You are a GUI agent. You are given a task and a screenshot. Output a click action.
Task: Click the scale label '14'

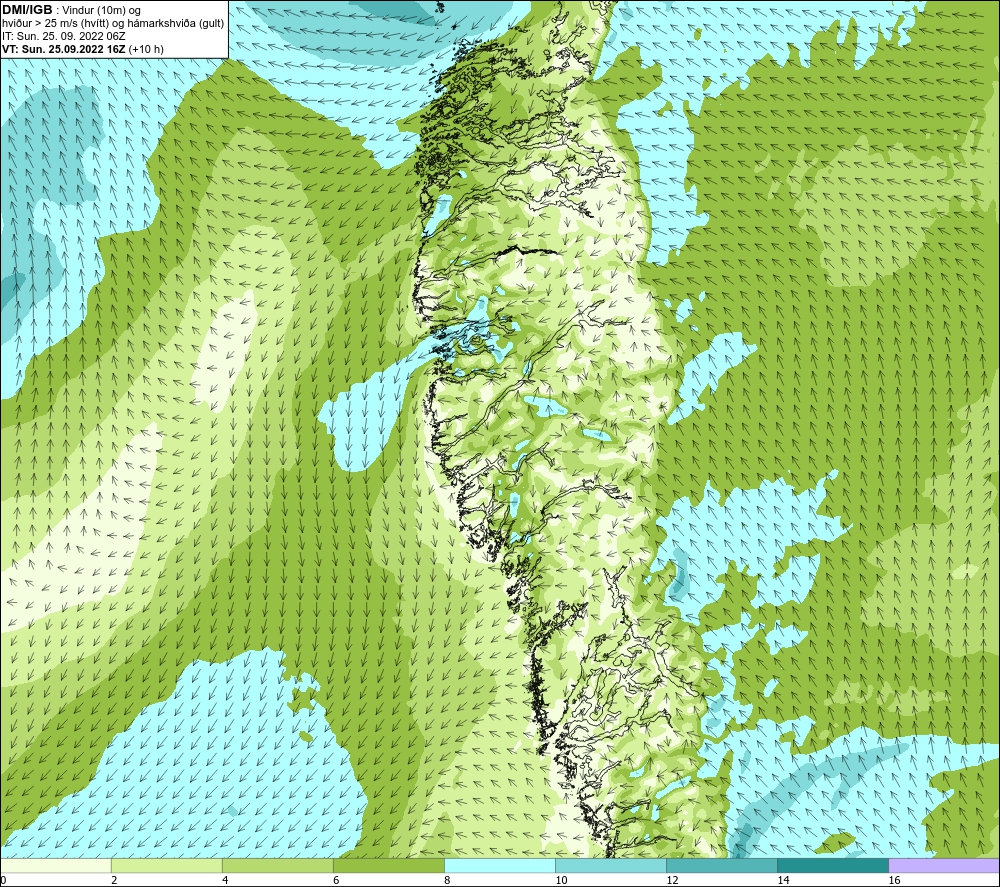point(783,880)
